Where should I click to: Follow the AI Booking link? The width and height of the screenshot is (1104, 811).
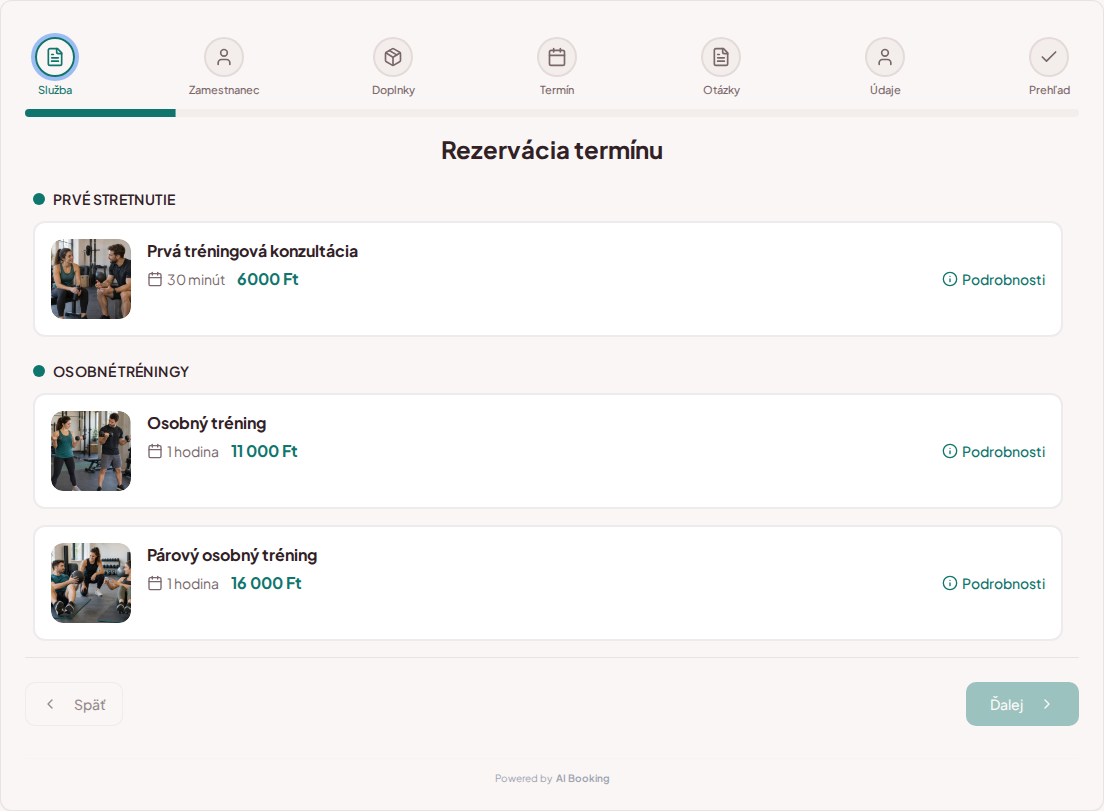(582, 779)
